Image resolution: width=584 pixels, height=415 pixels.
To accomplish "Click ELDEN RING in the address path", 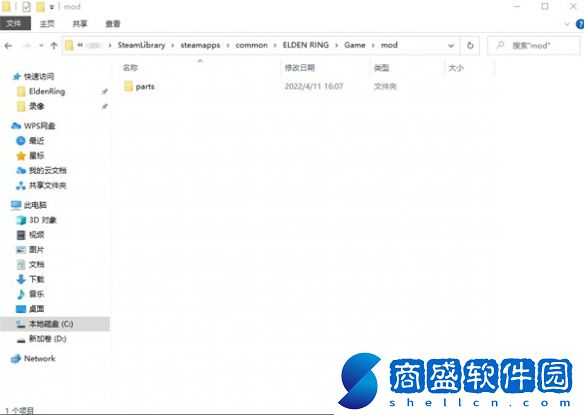I will tap(305, 45).
